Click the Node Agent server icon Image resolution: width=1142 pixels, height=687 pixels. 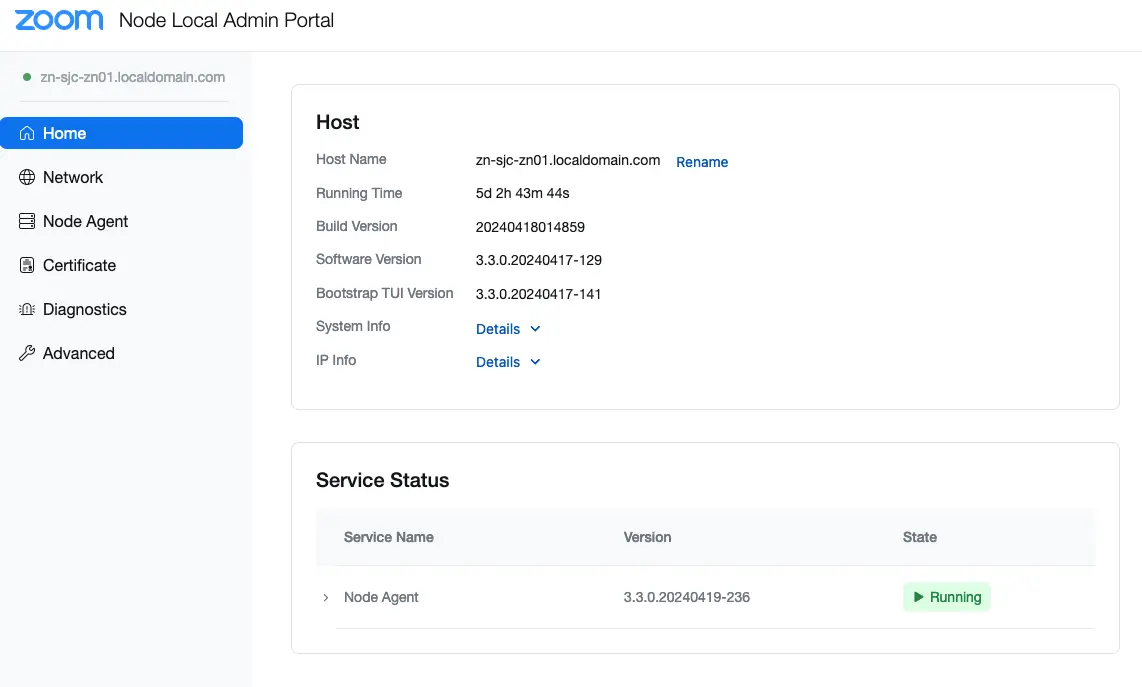(x=27, y=221)
